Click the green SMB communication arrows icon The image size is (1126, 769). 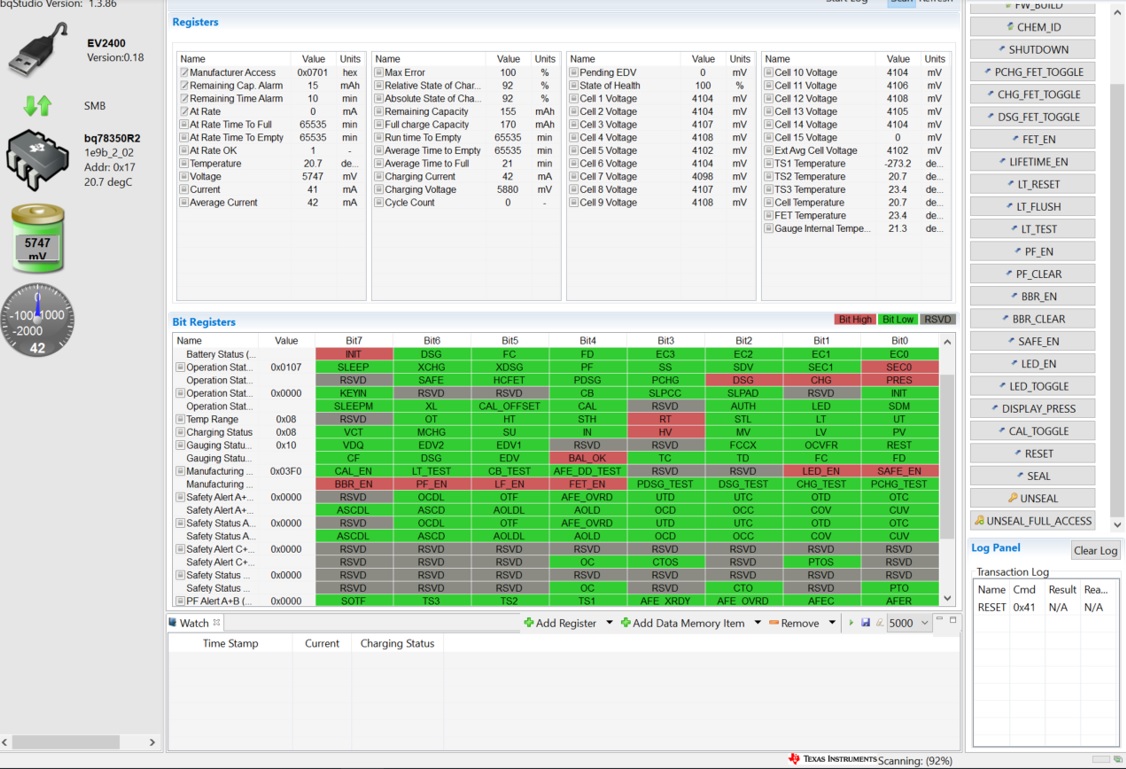[x=37, y=106]
